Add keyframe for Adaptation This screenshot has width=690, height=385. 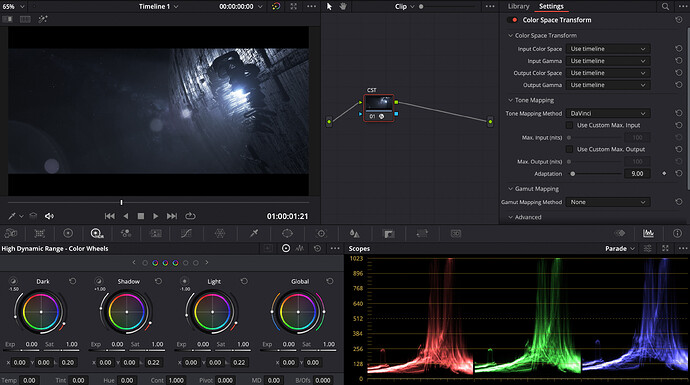664,173
